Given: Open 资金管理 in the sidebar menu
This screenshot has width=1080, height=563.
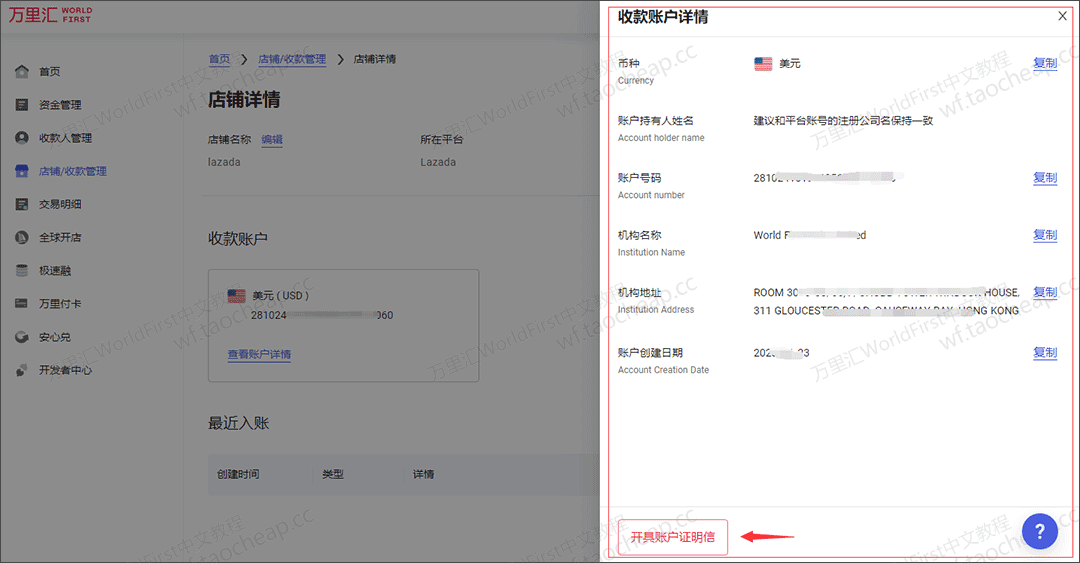Looking at the screenshot, I should pyautogui.click(x=60, y=105).
